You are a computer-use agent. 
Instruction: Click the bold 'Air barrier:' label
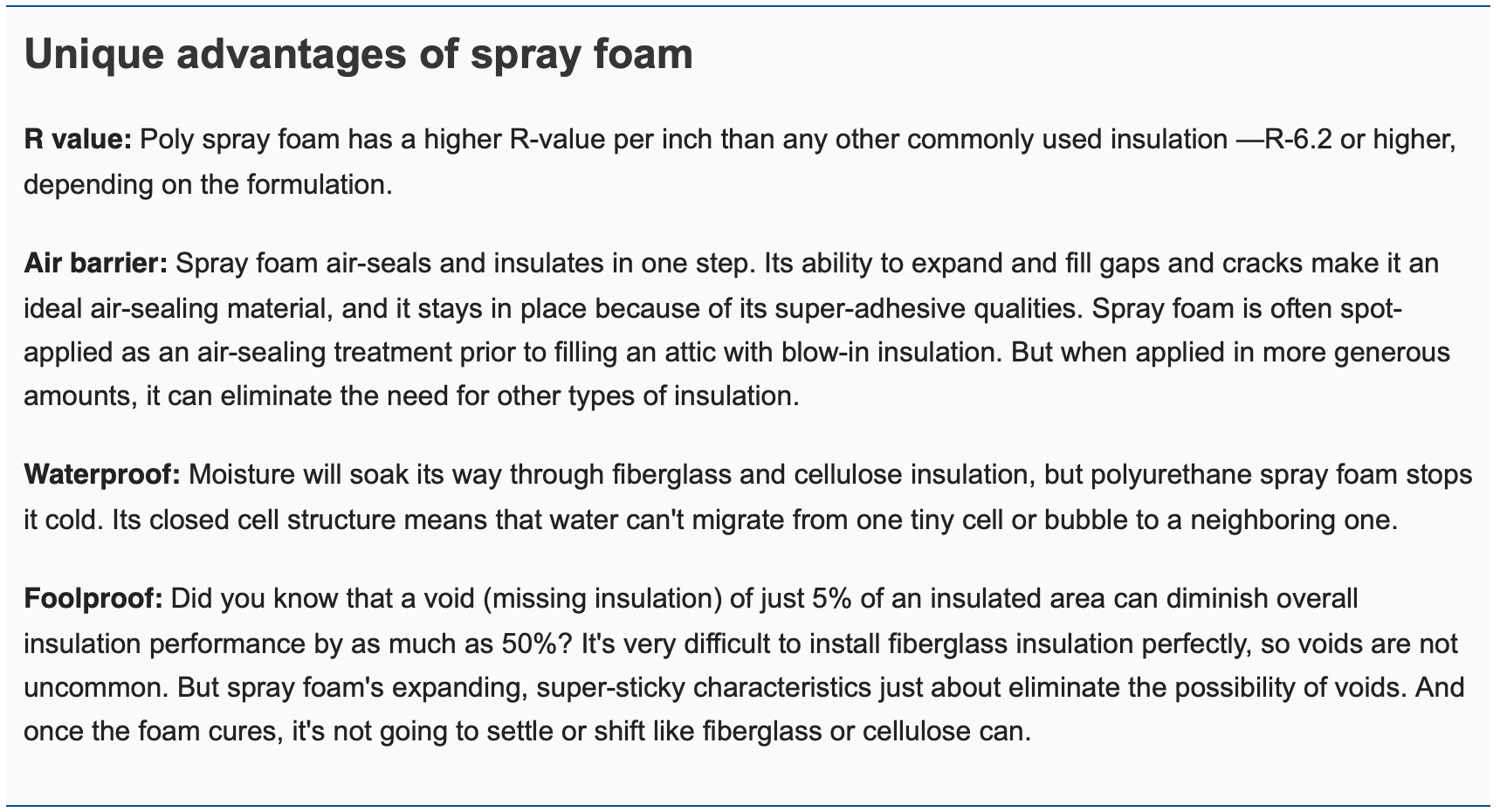(96, 264)
